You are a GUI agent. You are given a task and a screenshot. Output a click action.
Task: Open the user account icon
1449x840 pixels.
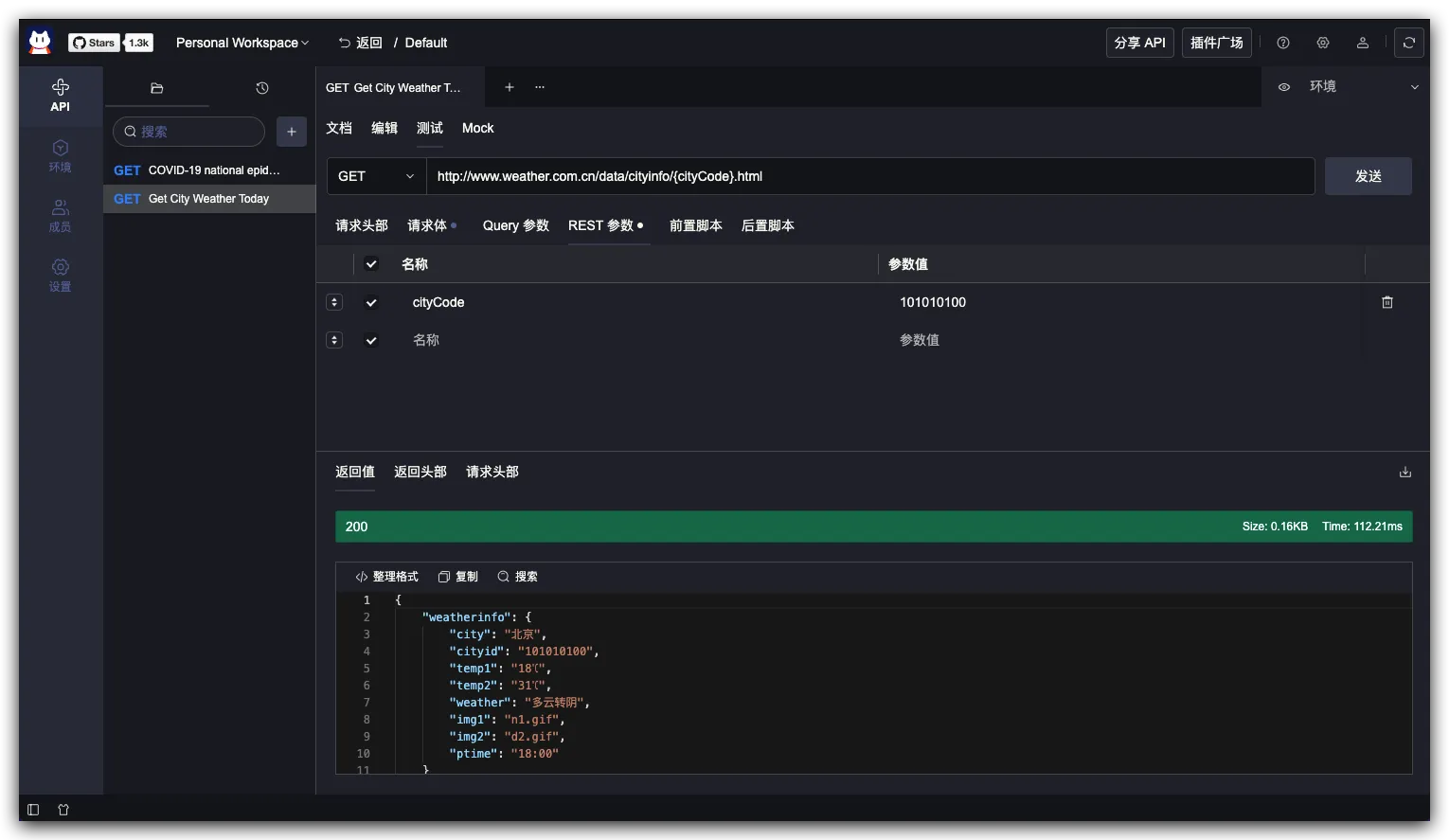(1363, 43)
